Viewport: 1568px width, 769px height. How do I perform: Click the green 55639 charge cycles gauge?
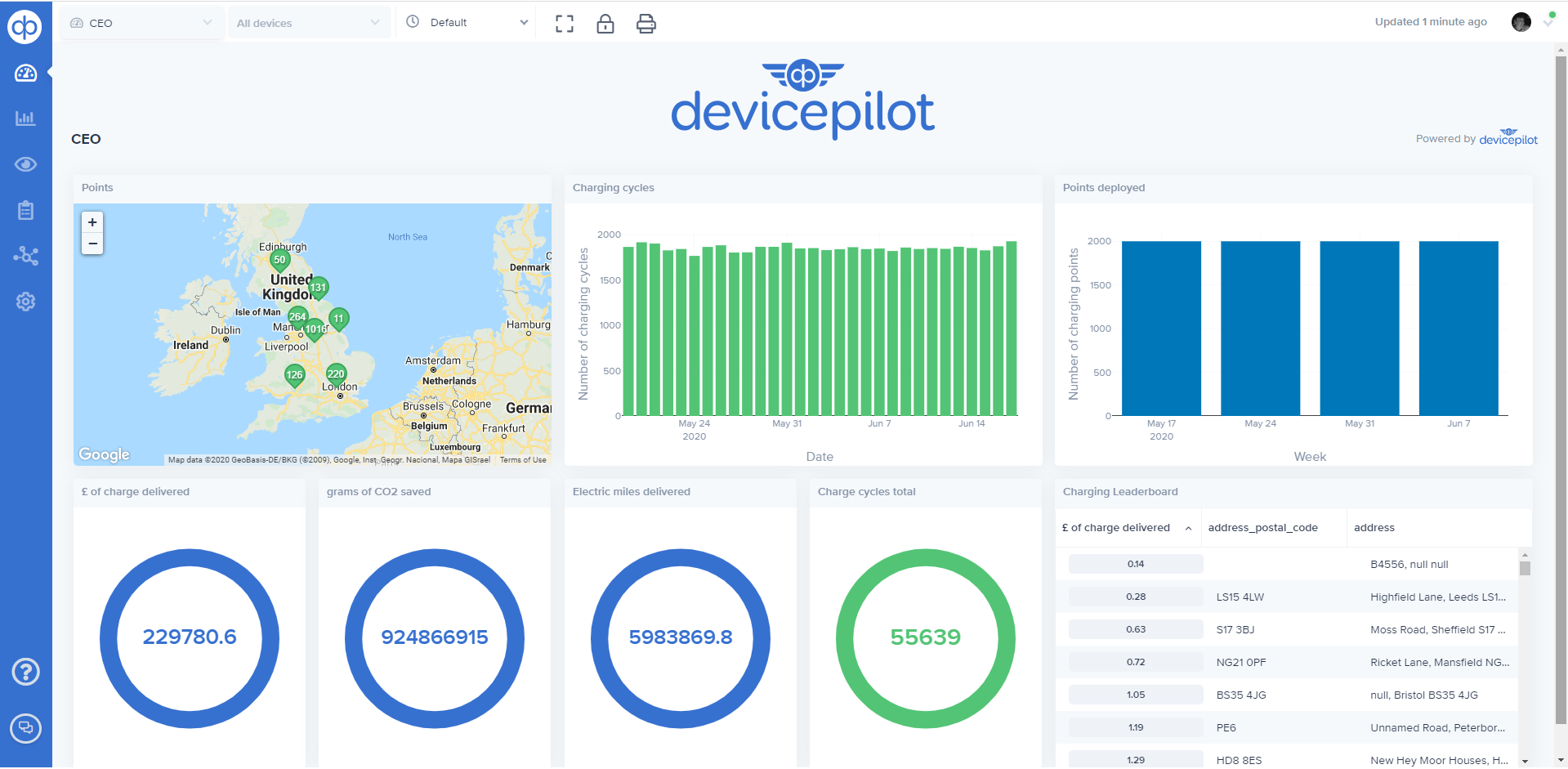[x=926, y=638]
